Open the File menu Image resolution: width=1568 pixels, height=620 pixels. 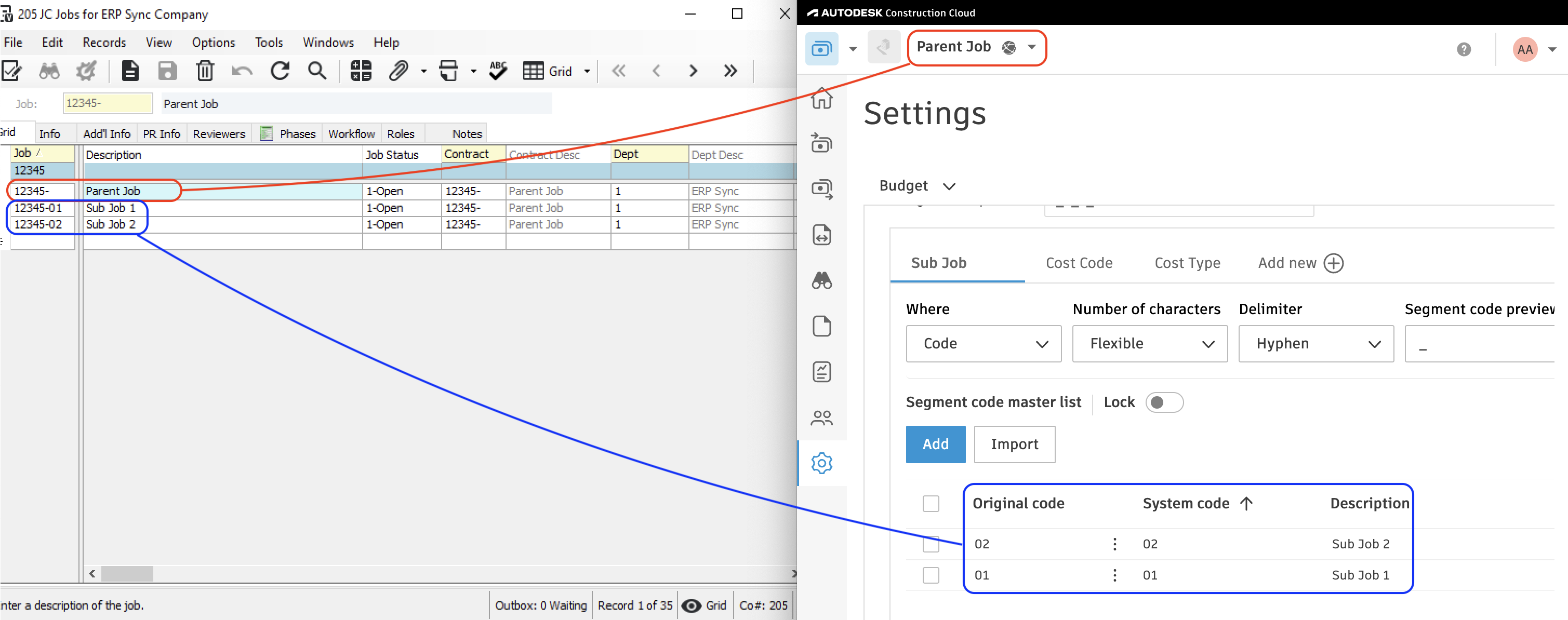(x=14, y=43)
